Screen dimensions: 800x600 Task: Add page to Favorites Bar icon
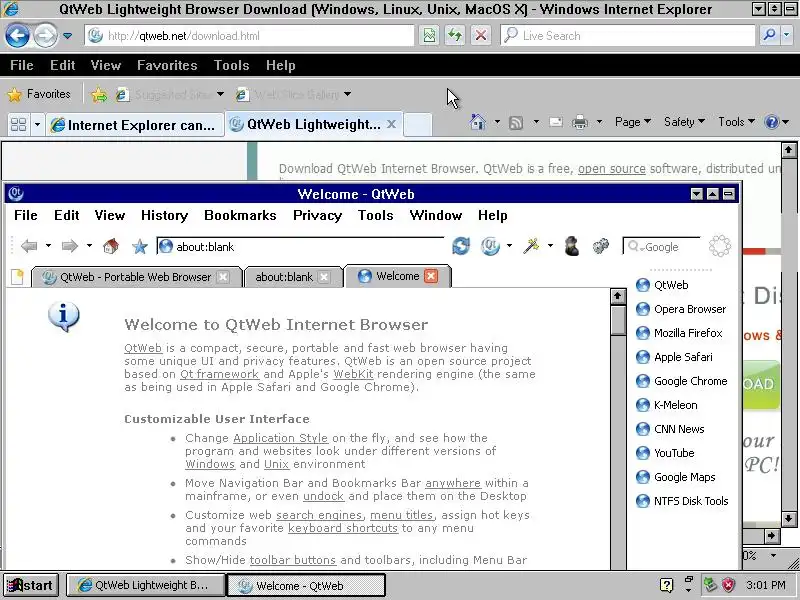tap(99, 95)
